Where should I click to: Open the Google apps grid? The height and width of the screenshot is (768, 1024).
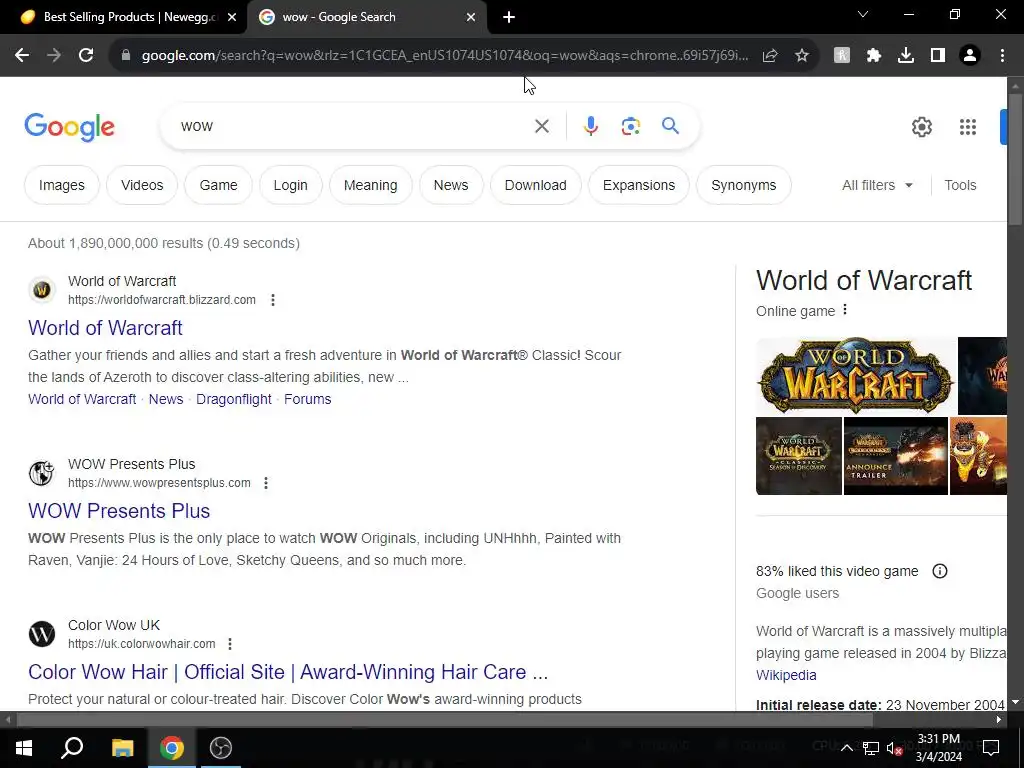coord(968,127)
